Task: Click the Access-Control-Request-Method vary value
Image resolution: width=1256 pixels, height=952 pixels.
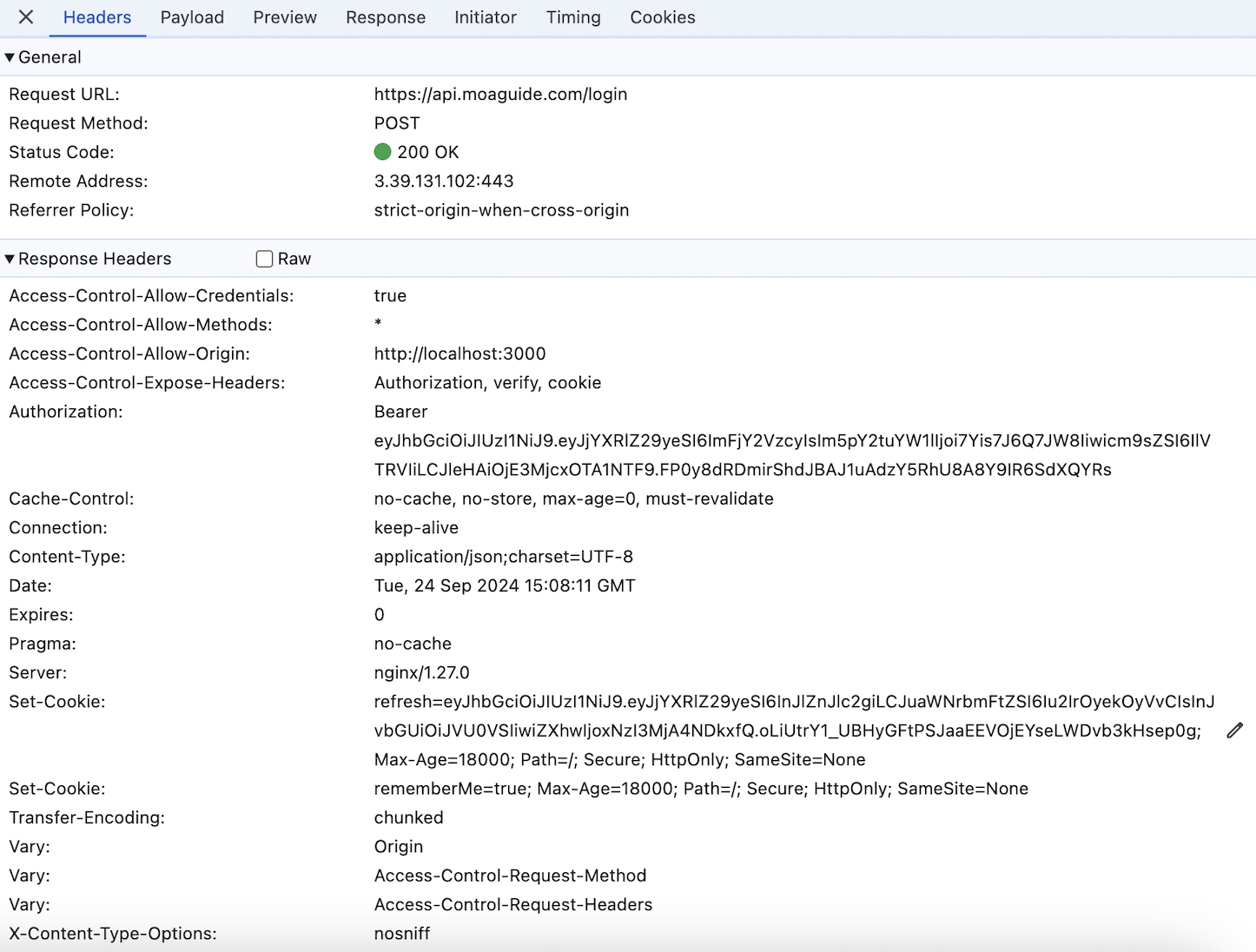Action: tap(510, 876)
